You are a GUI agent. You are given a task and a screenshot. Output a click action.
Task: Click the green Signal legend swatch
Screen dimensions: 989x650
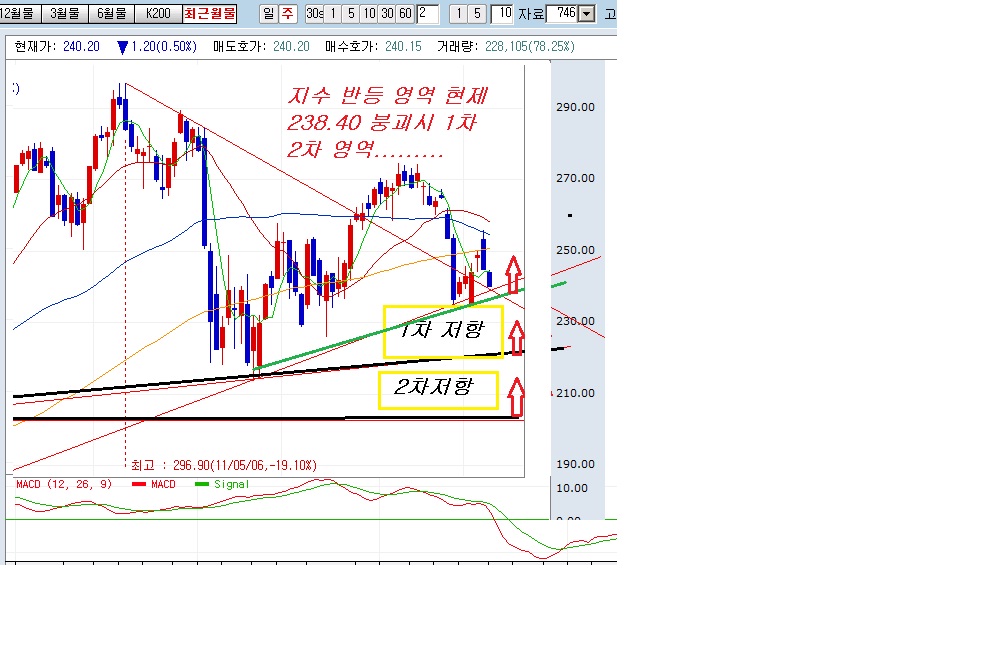[203, 485]
